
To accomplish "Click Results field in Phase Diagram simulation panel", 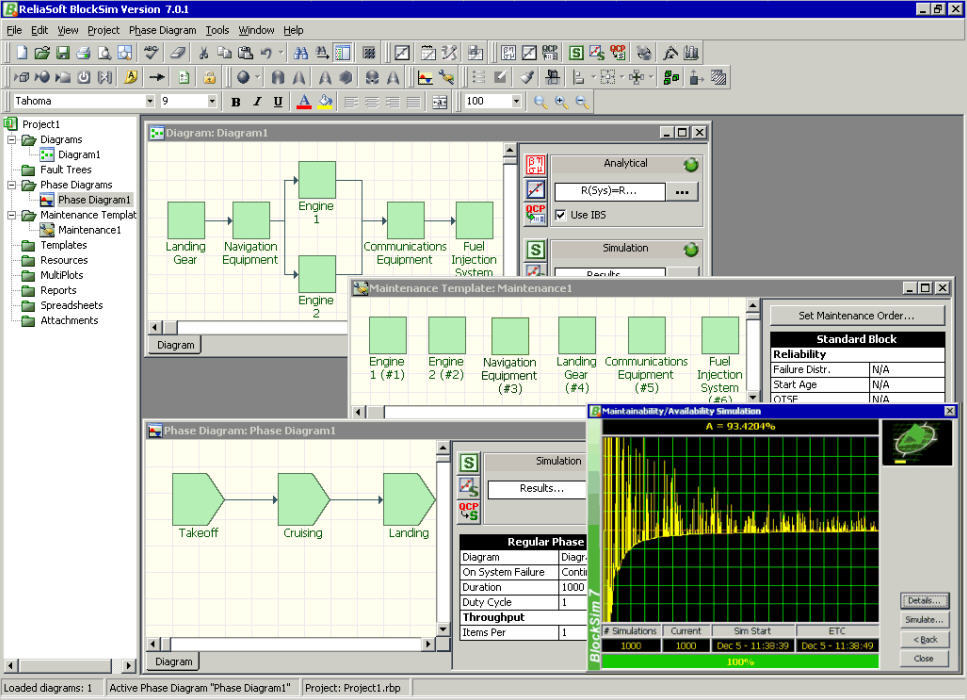I will coord(538,488).
